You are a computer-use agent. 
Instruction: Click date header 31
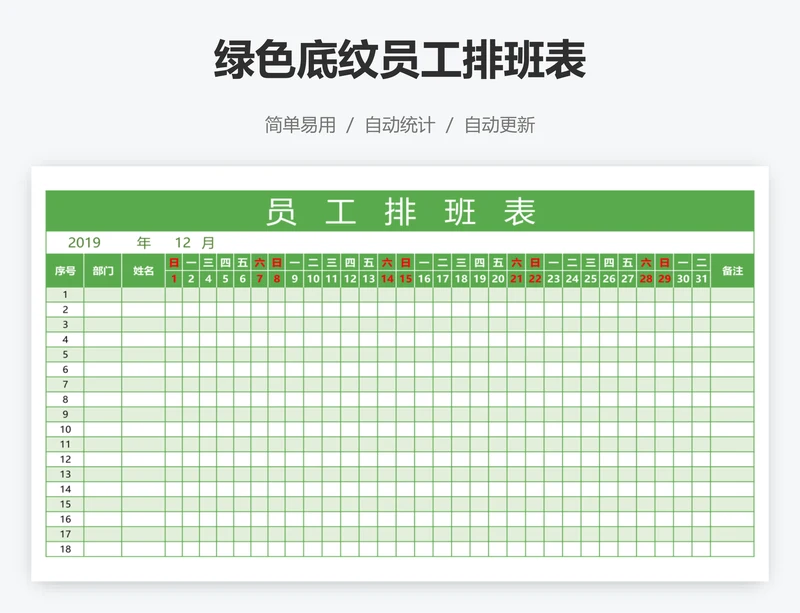tap(701, 279)
